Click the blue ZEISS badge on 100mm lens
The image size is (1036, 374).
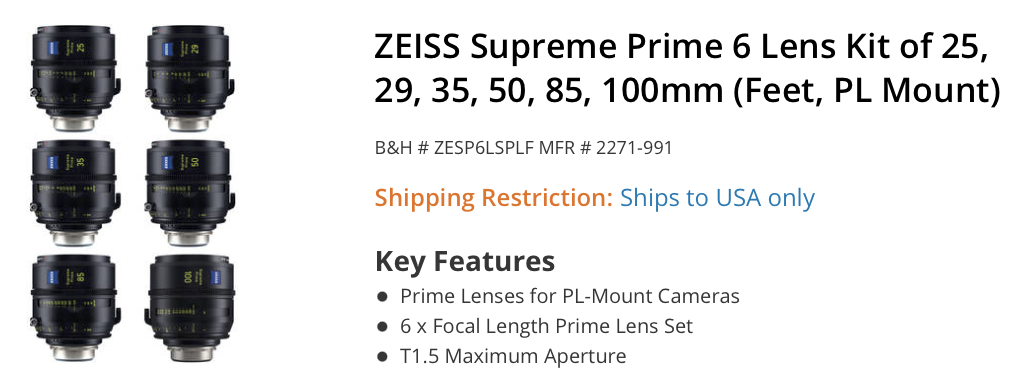coord(213,276)
